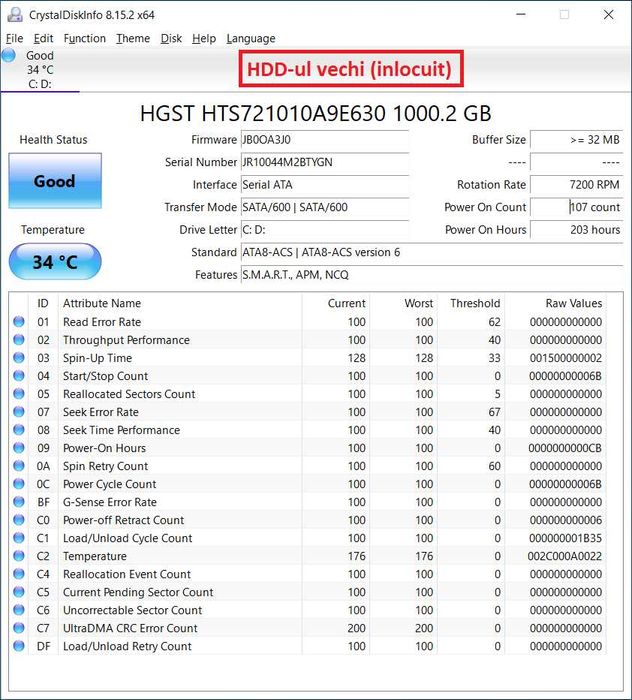Click the status icon for UltraDMA CRC Error Count
Image resolution: width=632 pixels, height=700 pixels.
tap(19, 628)
